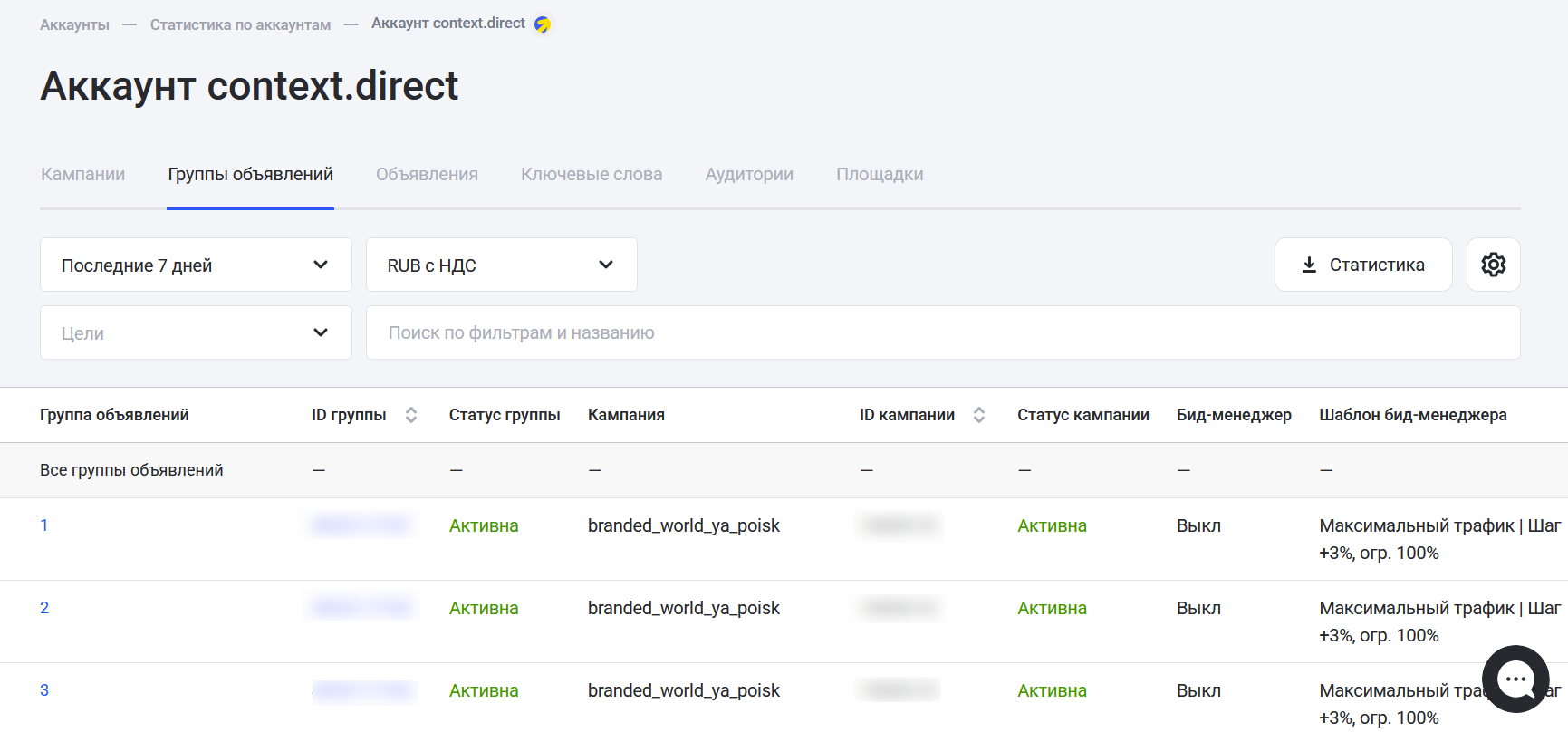Click the Yandex Direct icon in breadcrumb
This screenshot has width=1568, height=742.
click(x=543, y=24)
